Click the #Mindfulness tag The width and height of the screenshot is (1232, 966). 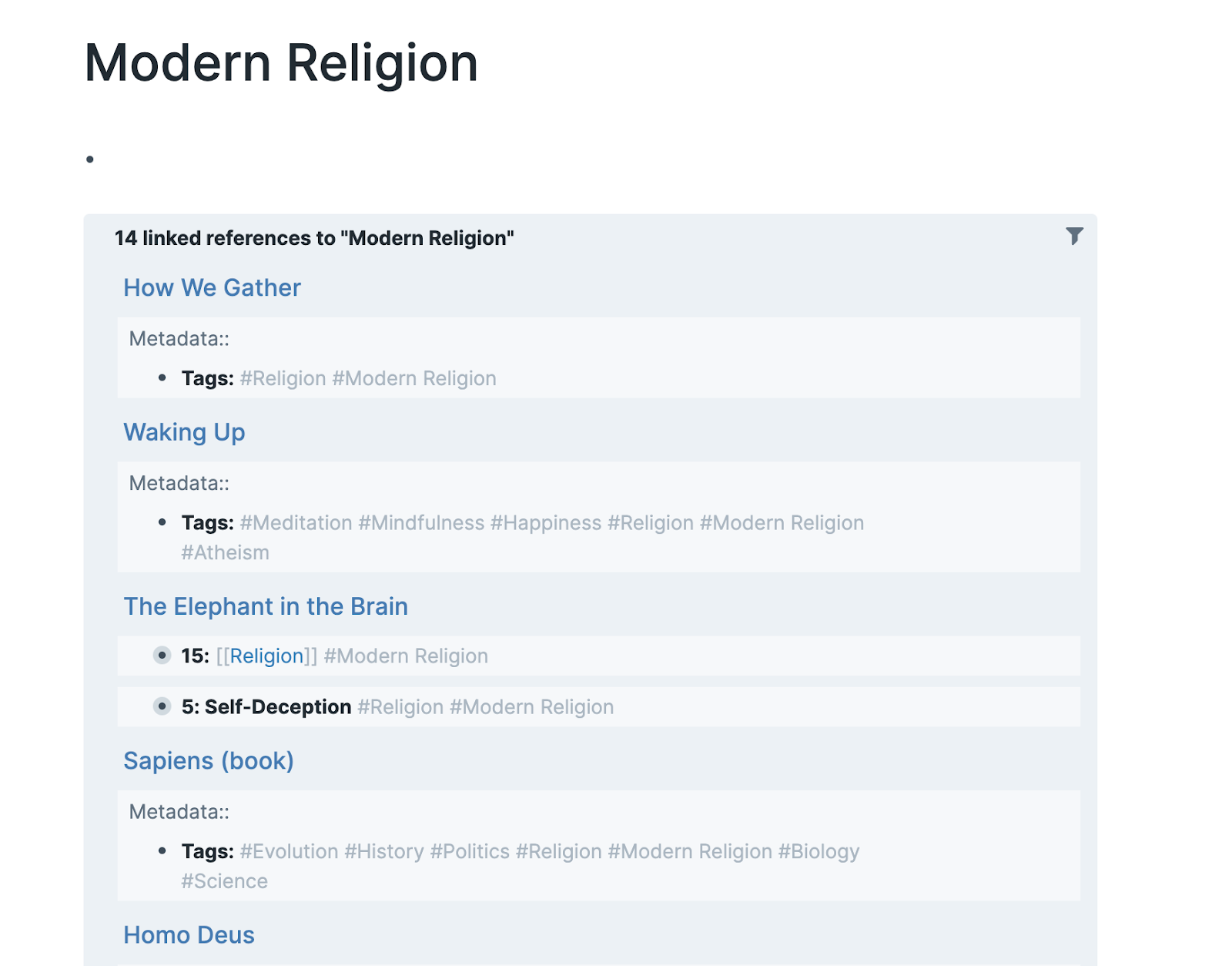tap(421, 523)
